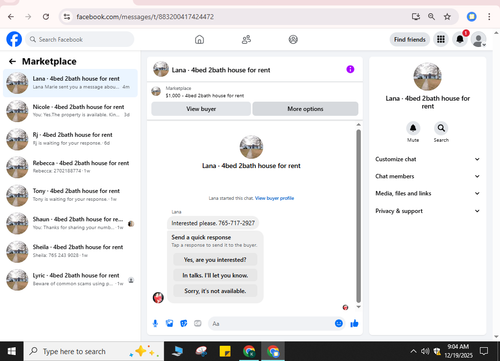The image size is (500, 361).
Task: Click the zoom magnifier icon in address bar
Action: click(431, 17)
